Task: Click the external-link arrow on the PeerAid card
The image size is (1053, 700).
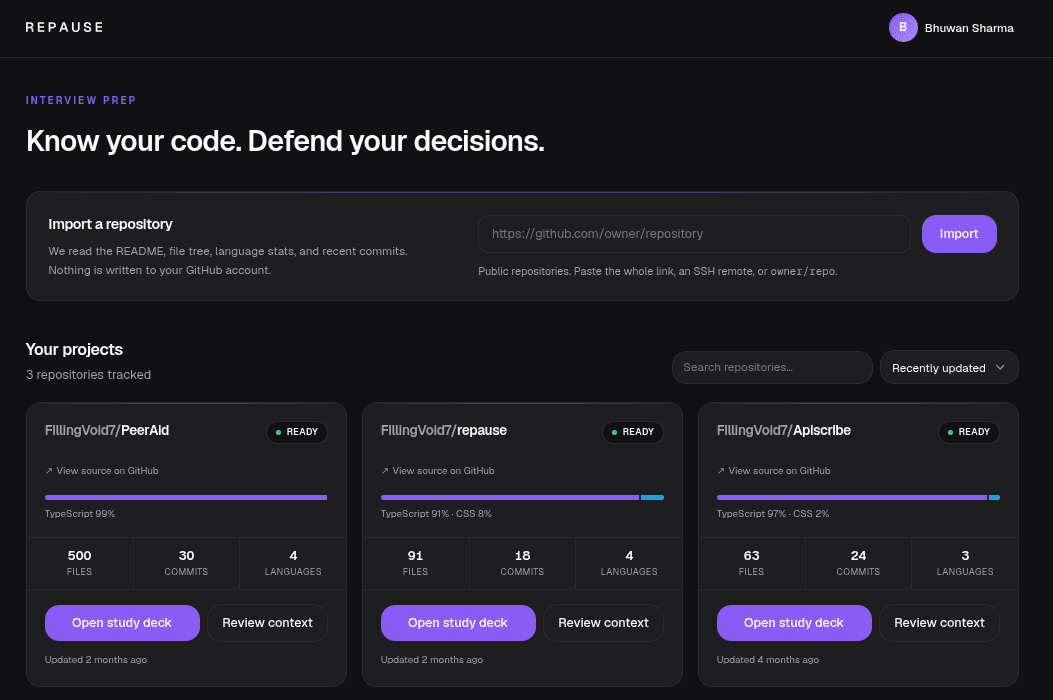Action: coord(49,471)
